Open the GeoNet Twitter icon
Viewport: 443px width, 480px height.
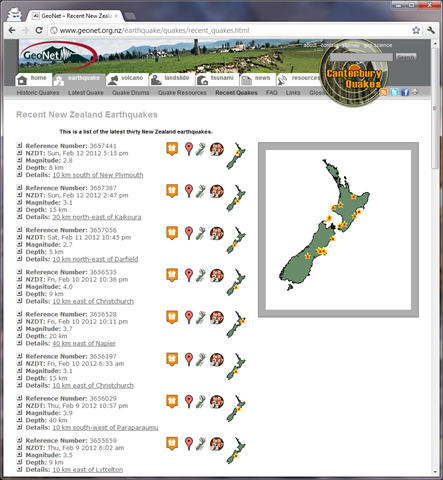(x=394, y=92)
